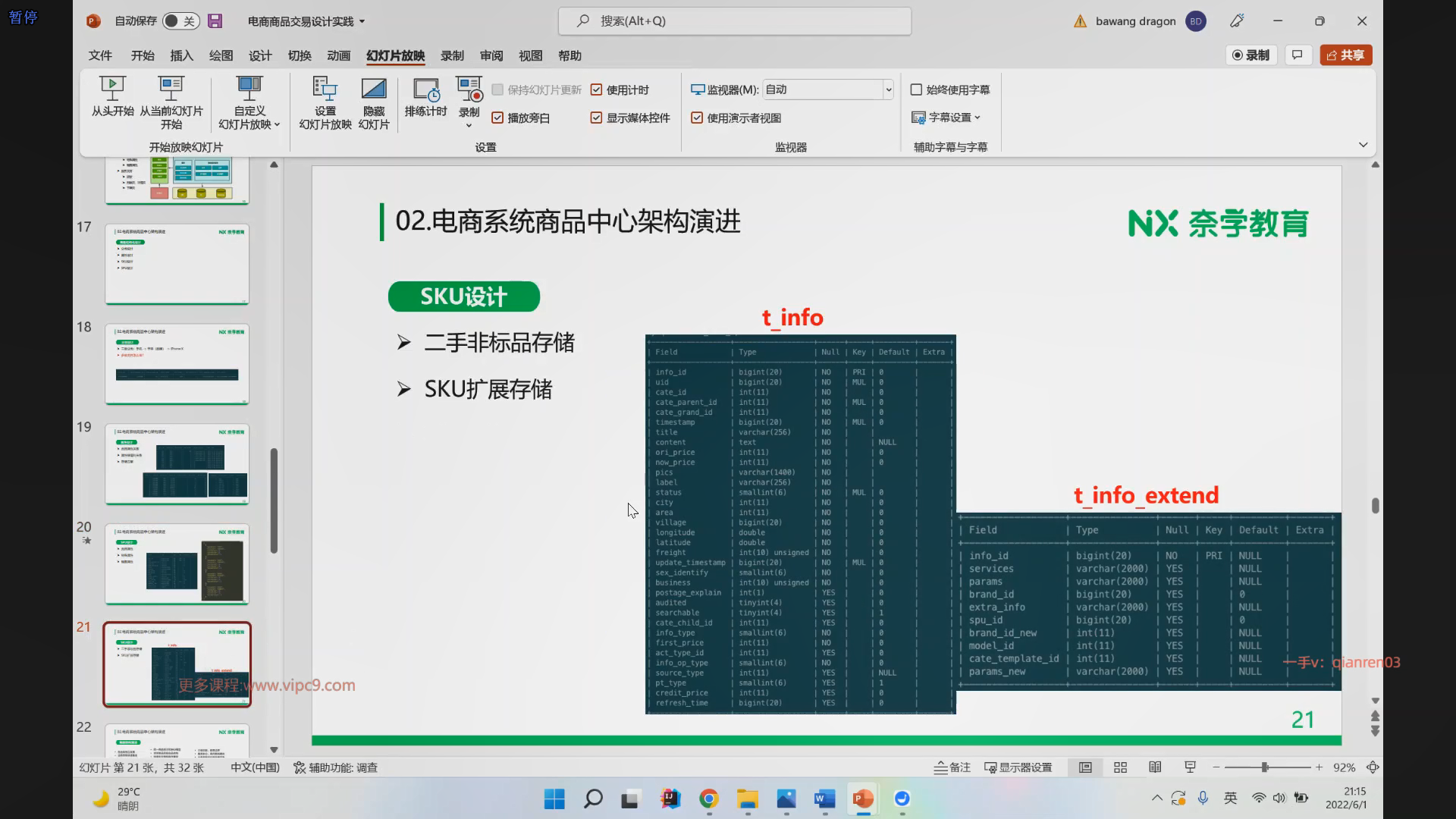Click the Share (共享) button
Image resolution: width=1456 pixels, height=819 pixels.
click(1346, 55)
